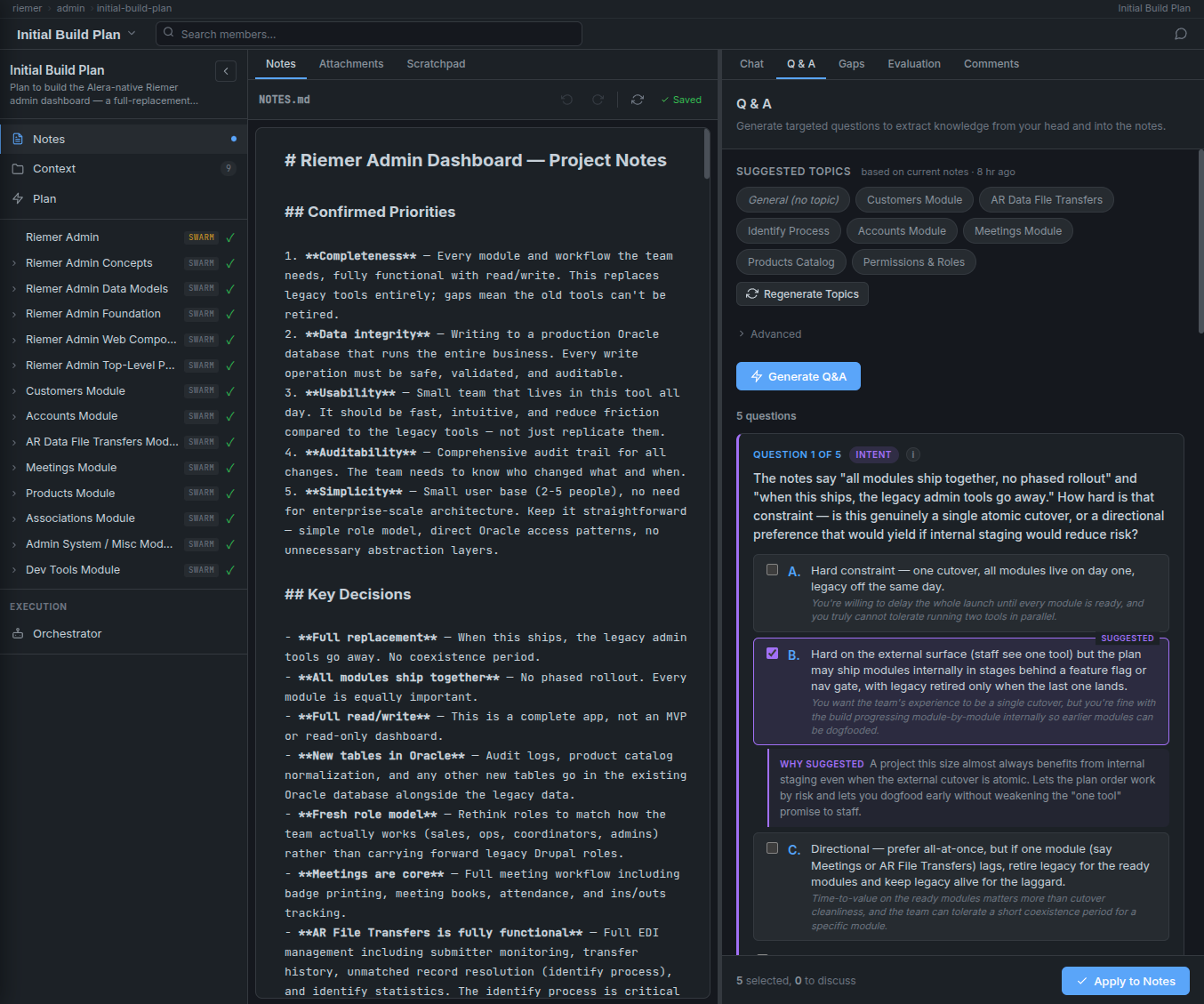Click the Context folder icon in the sidebar

[18, 168]
